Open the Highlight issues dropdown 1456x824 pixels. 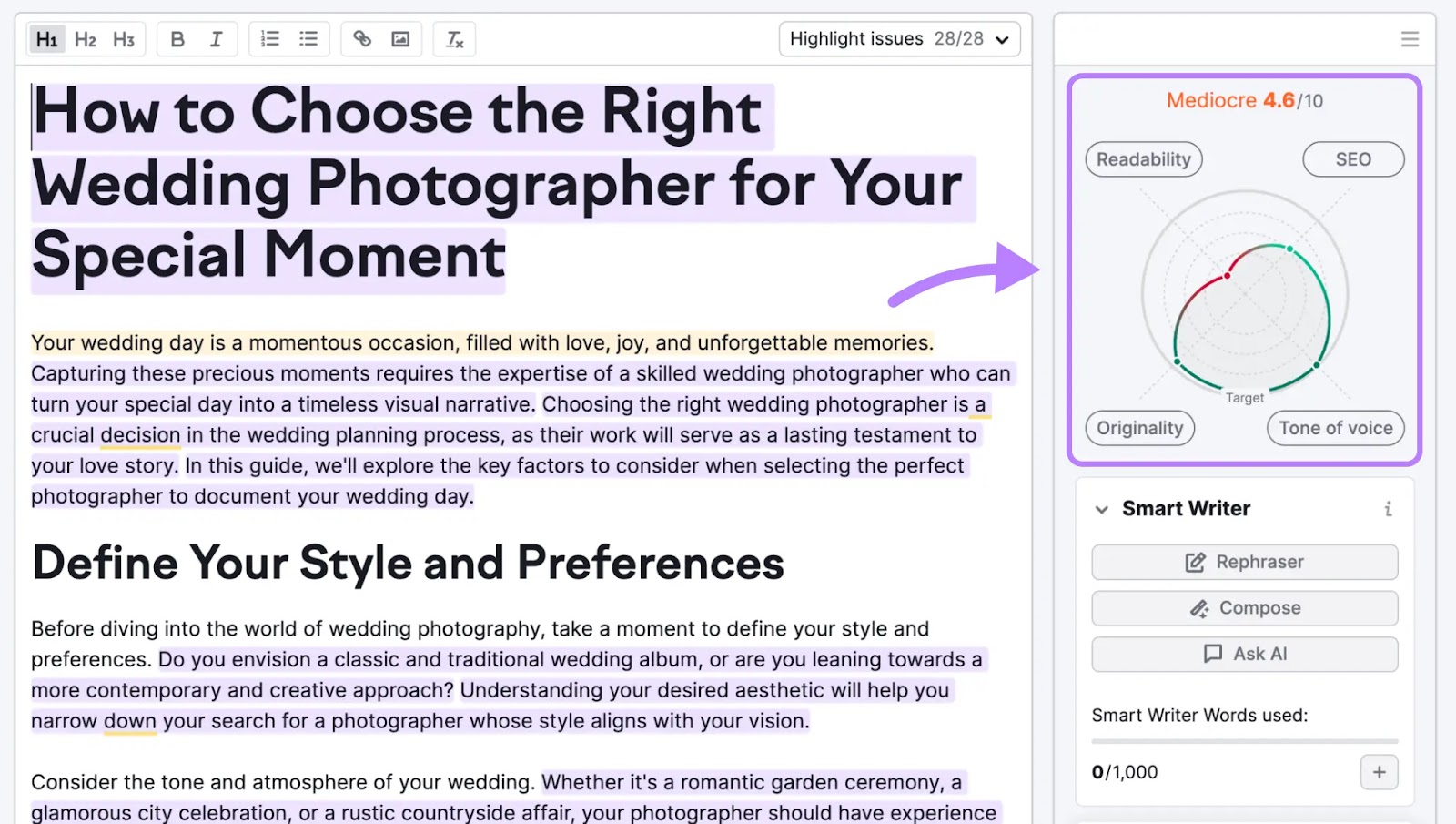pos(899,39)
